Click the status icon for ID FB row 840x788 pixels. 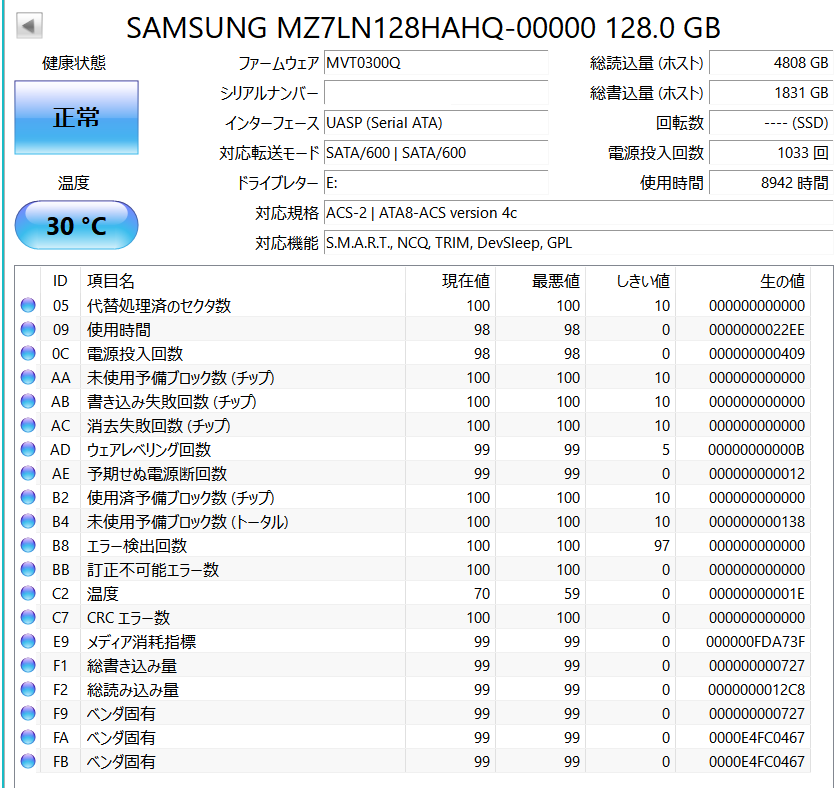(28, 762)
